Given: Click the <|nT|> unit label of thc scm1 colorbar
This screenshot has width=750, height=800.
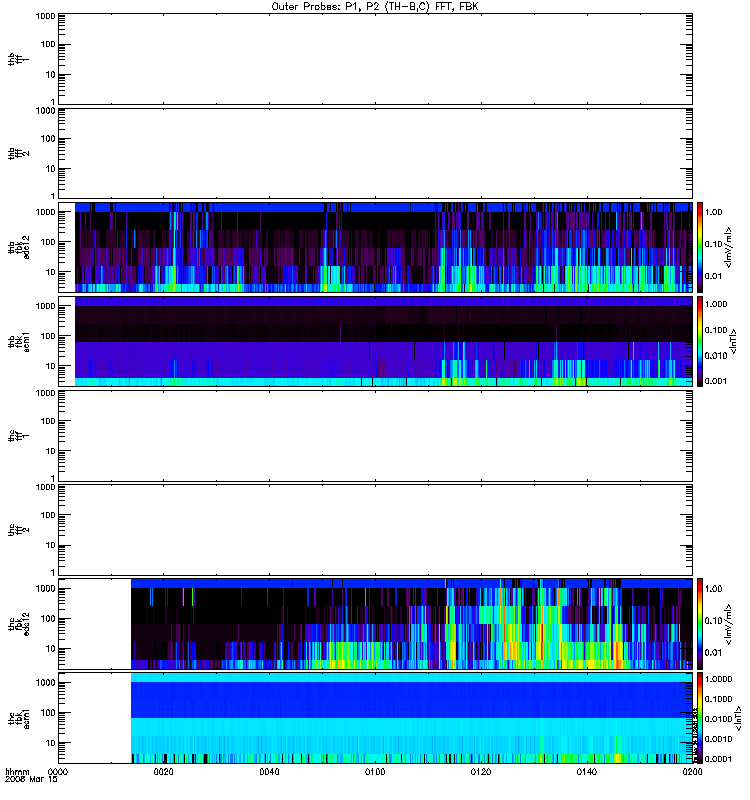Looking at the screenshot, I should coord(738,718).
